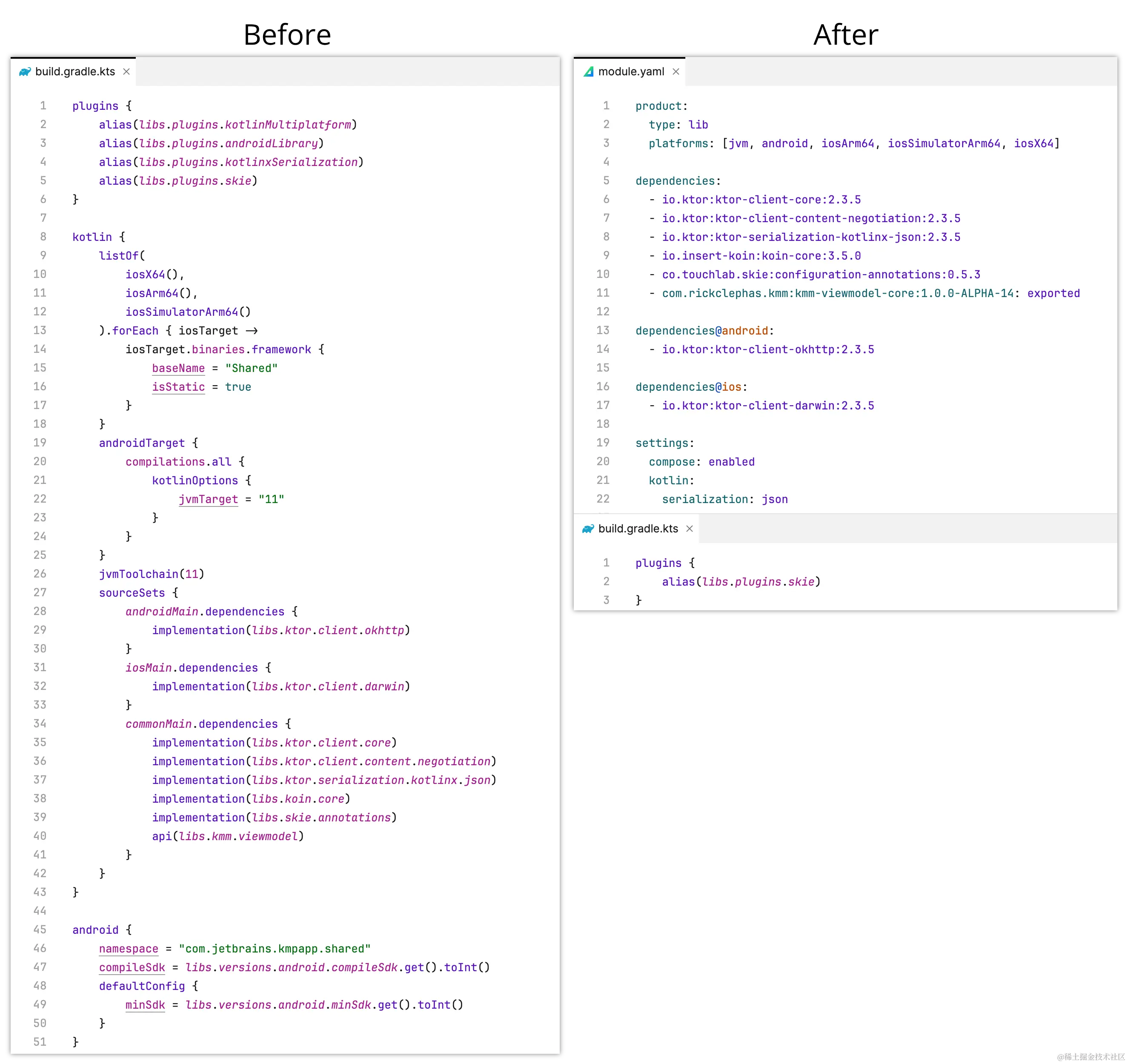The image size is (1128, 1064).
Task: Select the module.yaml tab label
Action: (x=631, y=72)
